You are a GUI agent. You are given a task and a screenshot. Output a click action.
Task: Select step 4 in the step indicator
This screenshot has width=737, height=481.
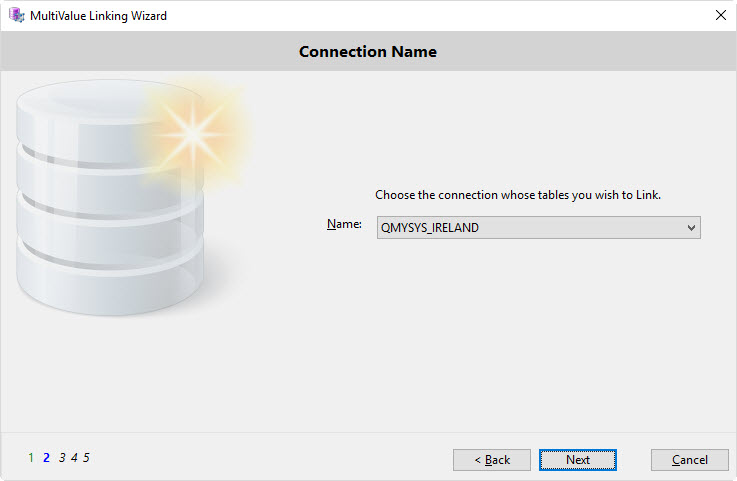point(74,457)
